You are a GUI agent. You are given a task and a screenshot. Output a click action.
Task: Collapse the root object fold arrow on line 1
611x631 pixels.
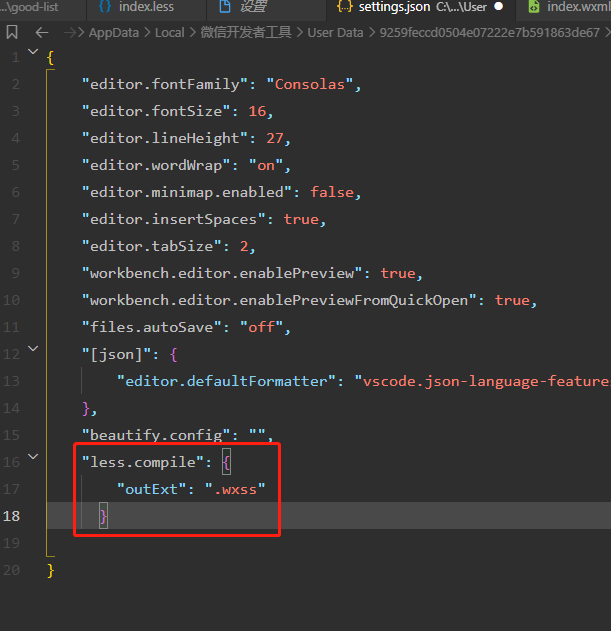(33, 51)
